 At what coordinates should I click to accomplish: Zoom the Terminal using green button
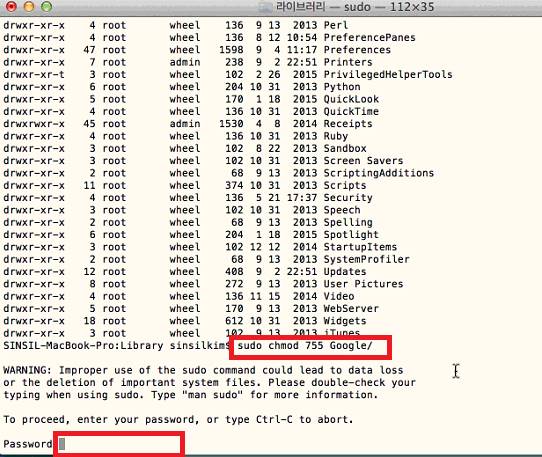[x=46, y=6]
